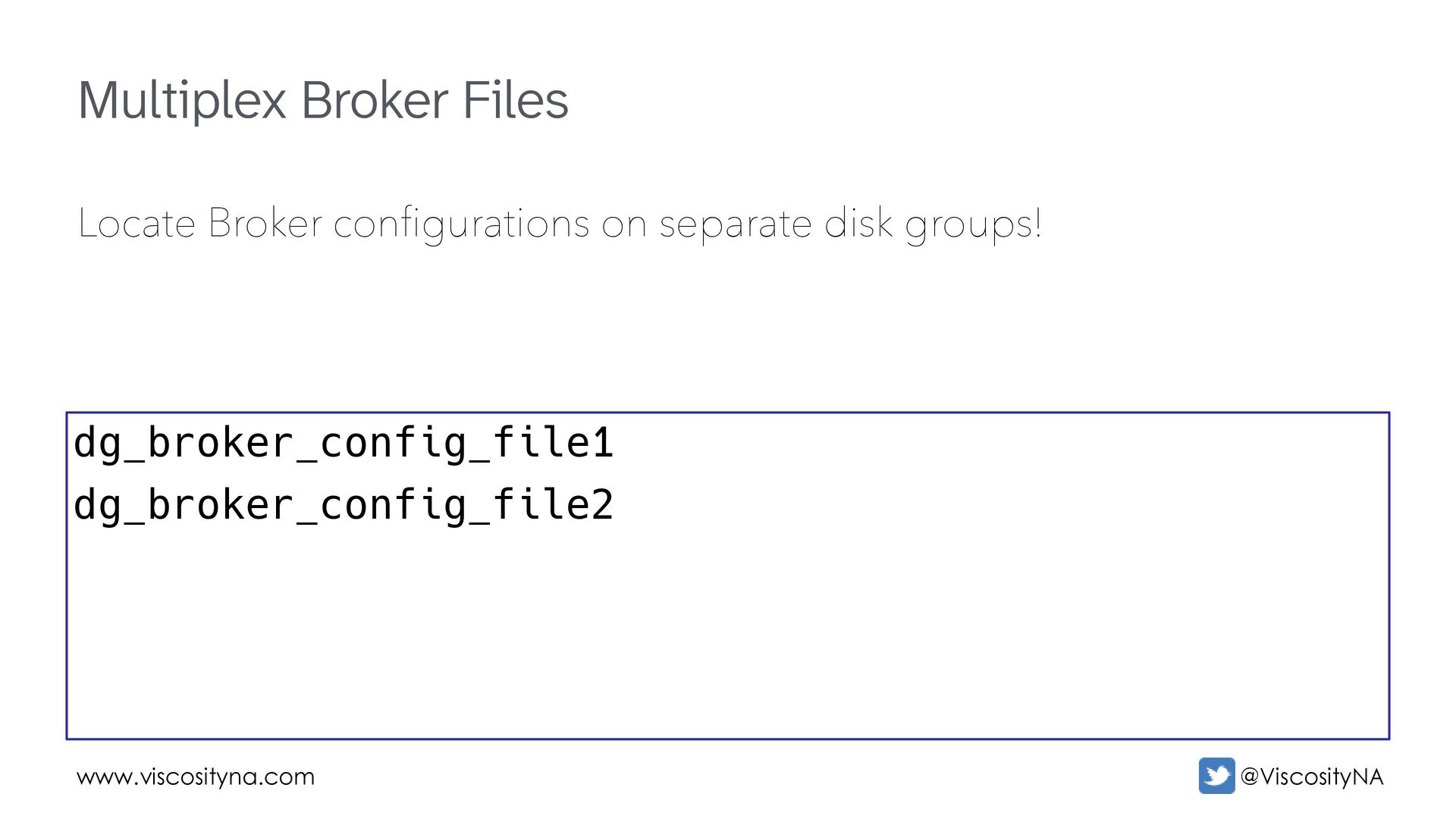
Task: Click "Broker" in the subtitle line
Action: pyautogui.click(x=265, y=224)
